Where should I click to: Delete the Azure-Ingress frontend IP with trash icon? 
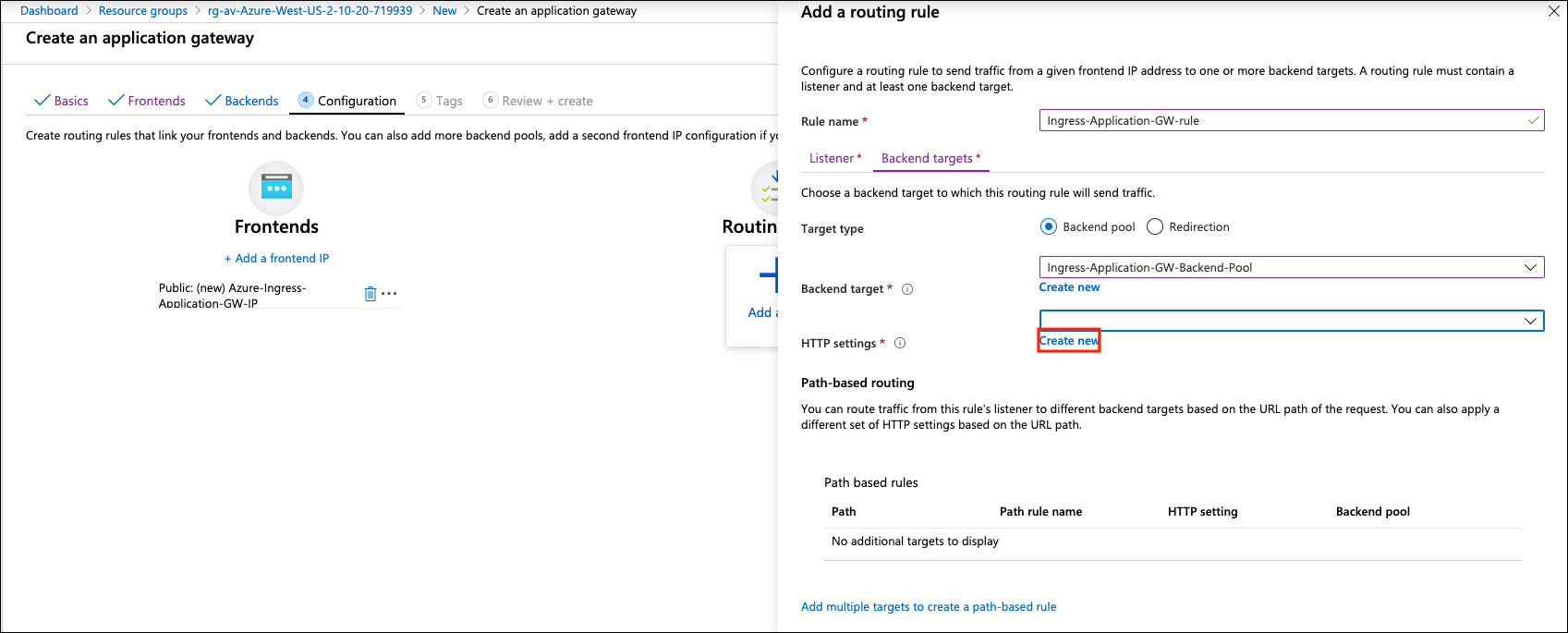pos(371,294)
